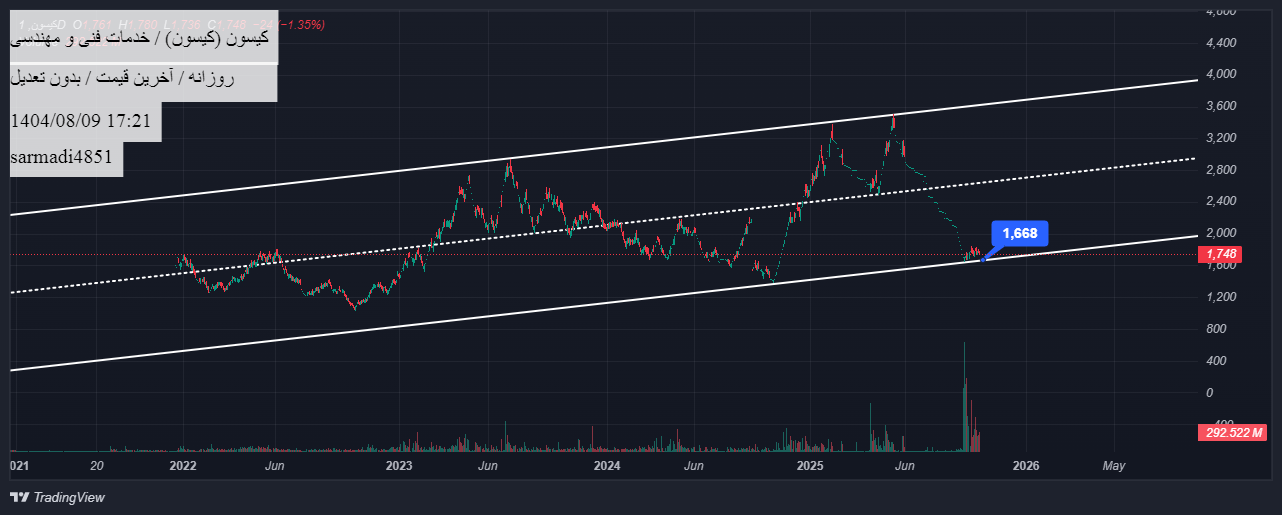Select the 1,200 level on the price scale
The width and height of the screenshot is (1282, 515).
pos(1222,297)
